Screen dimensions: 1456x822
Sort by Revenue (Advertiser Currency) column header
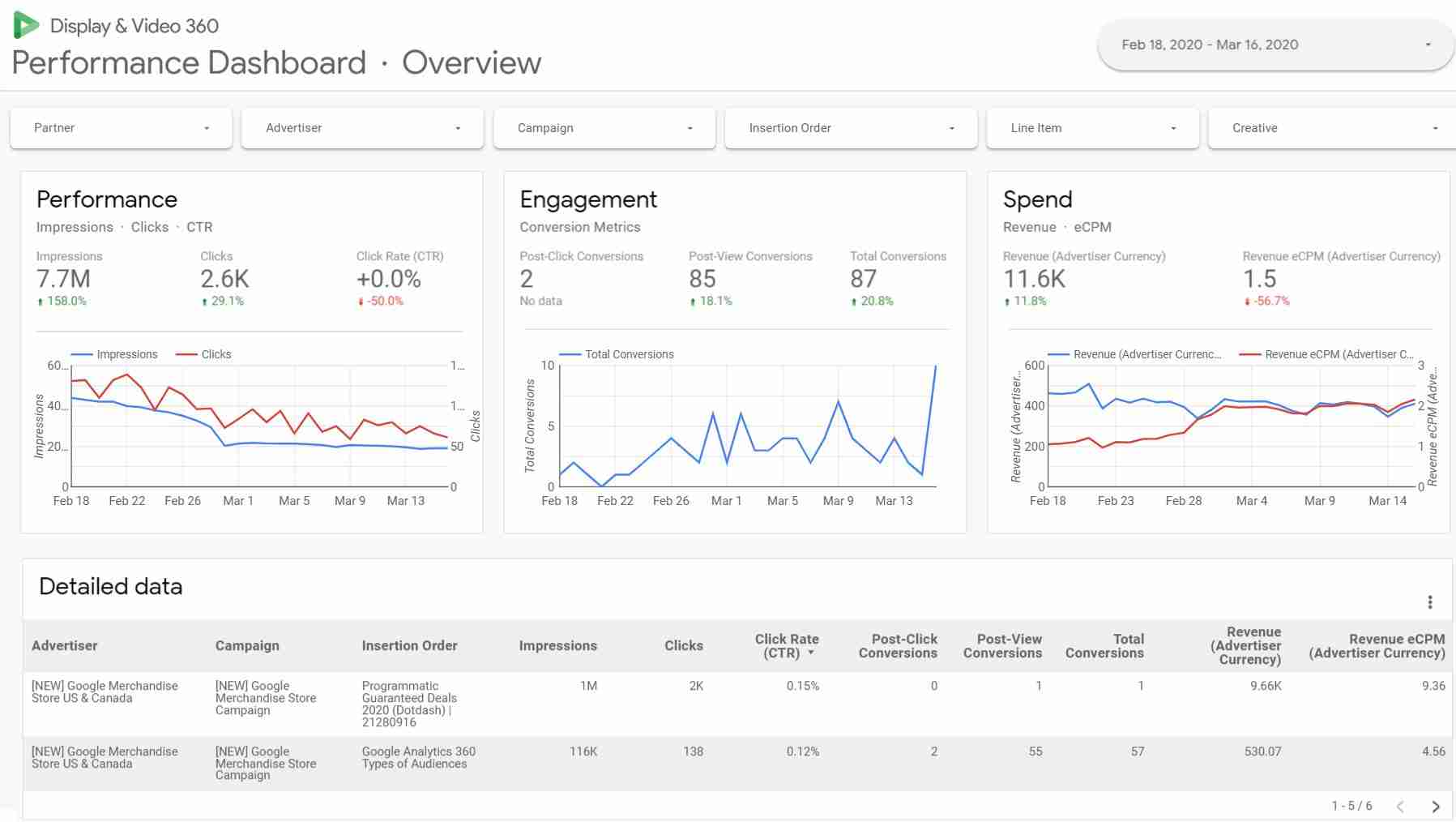click(x=1246, y=646)
